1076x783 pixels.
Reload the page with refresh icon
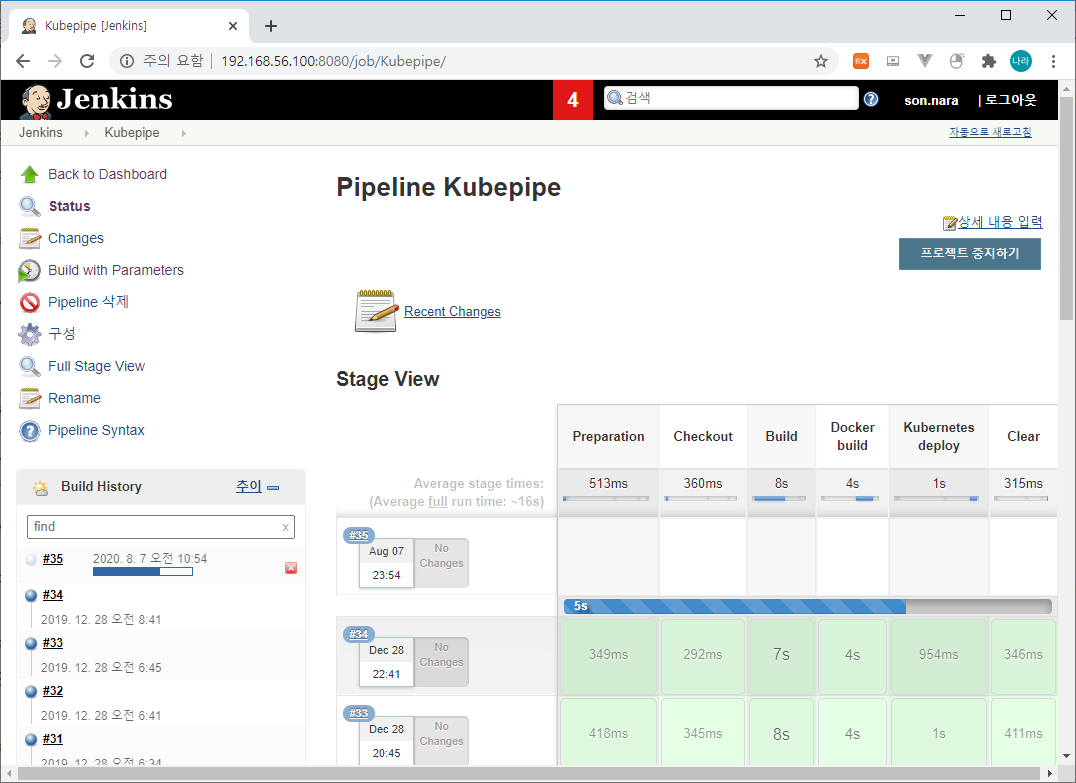pos(87,61)
